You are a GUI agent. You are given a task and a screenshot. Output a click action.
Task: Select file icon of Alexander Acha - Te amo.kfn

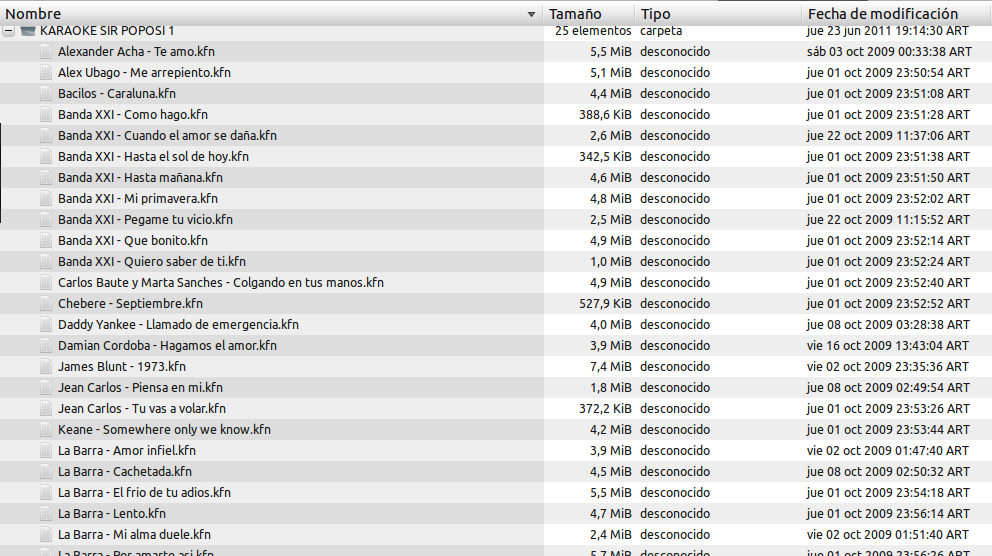tap(46, 52)
